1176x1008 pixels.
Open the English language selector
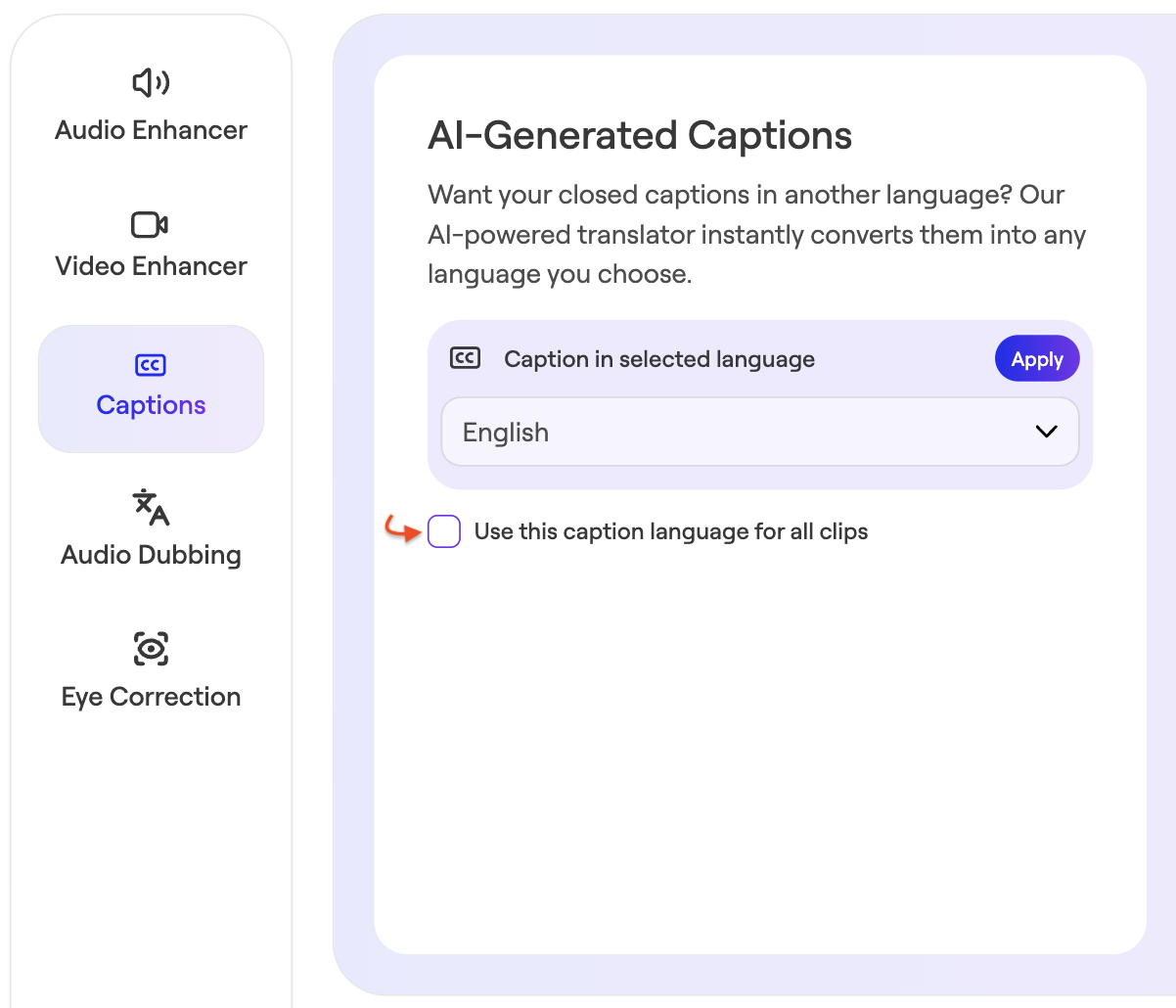click(x=760, y=432)
